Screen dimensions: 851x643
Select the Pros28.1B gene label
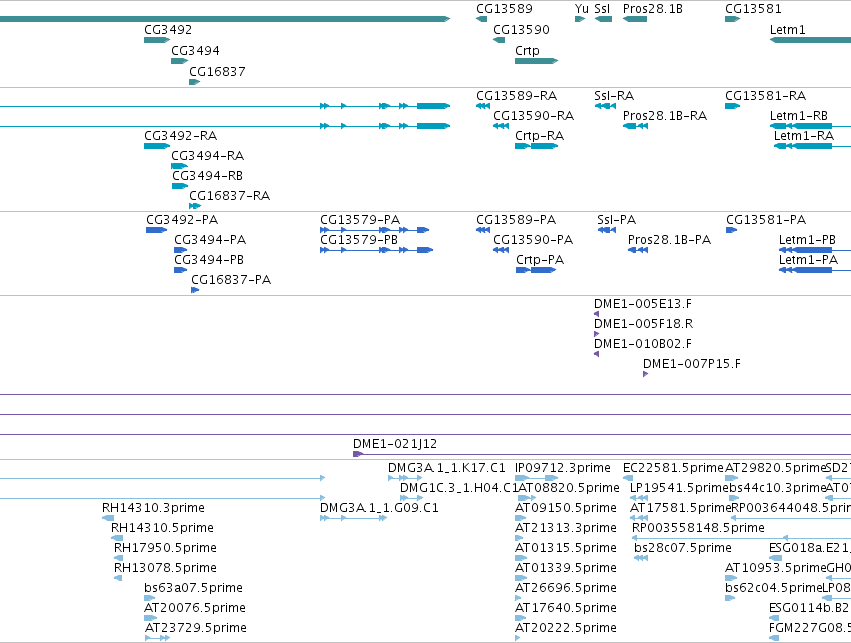[x=652, y=9]
